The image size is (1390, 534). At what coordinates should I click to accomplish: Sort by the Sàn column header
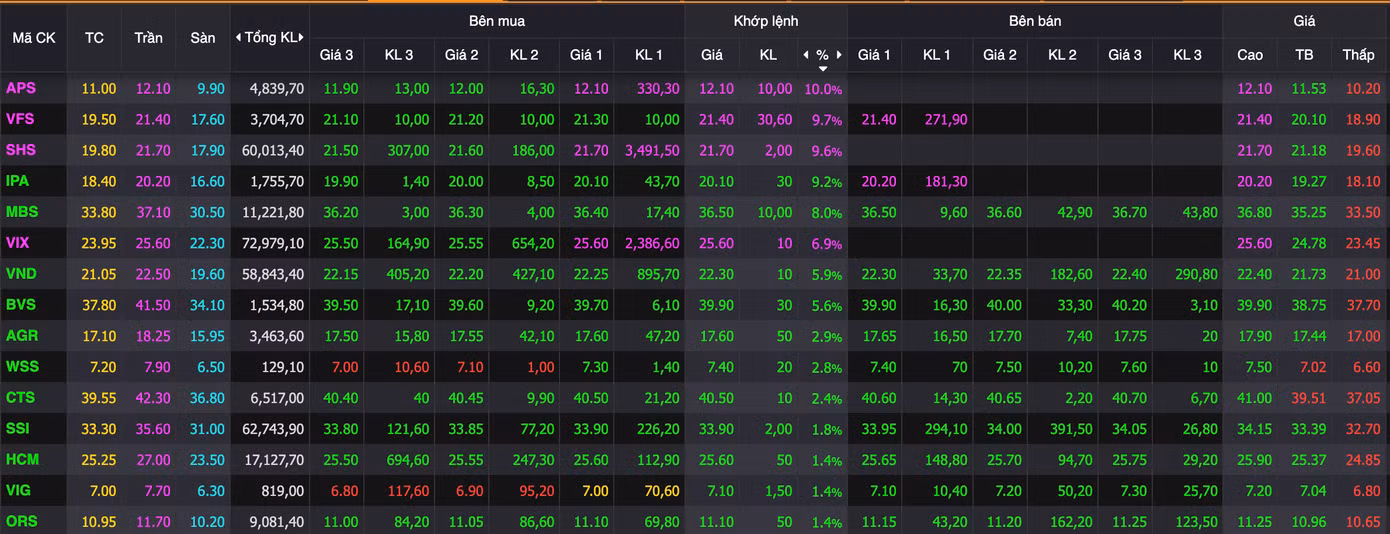point(203,38)
